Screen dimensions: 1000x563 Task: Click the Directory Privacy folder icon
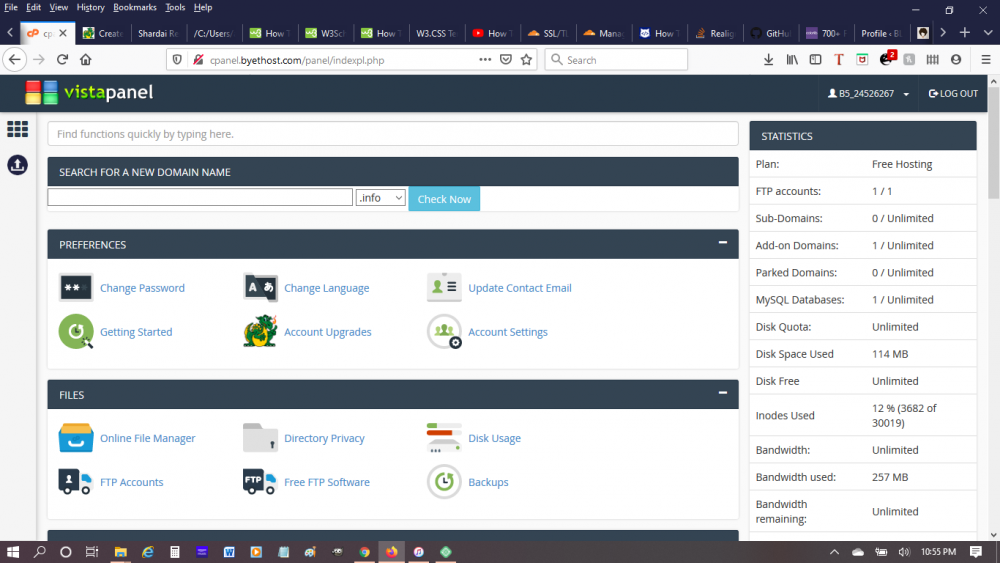coord(260,438)
